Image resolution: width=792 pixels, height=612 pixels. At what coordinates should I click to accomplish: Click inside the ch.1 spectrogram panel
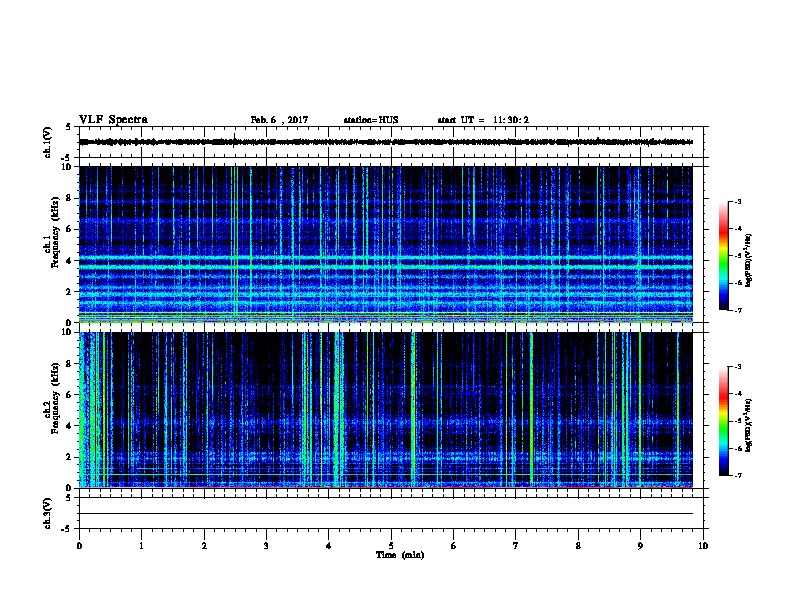coord(386,244)
